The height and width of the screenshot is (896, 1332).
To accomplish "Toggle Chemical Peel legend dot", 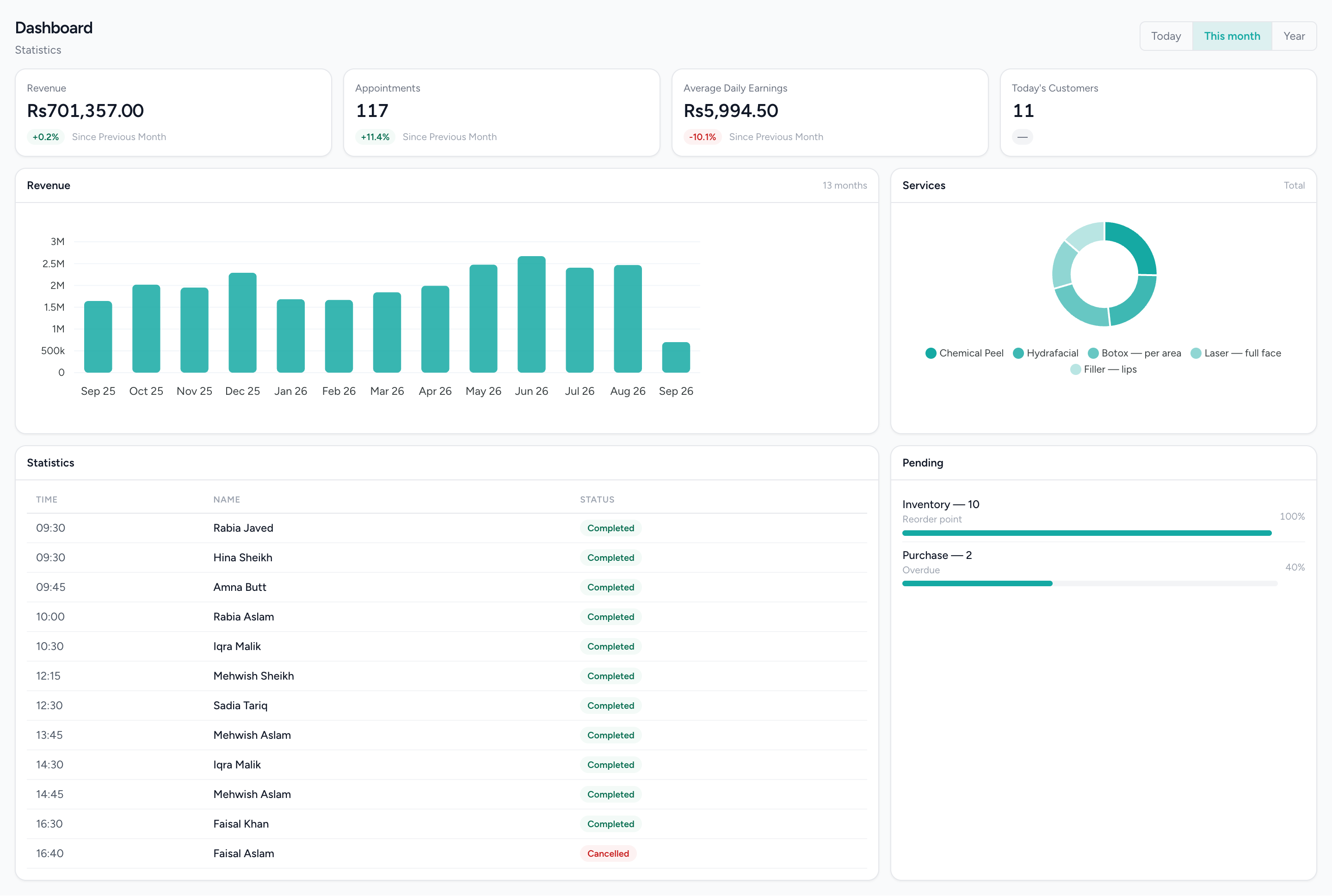I will tap(931, 353).
